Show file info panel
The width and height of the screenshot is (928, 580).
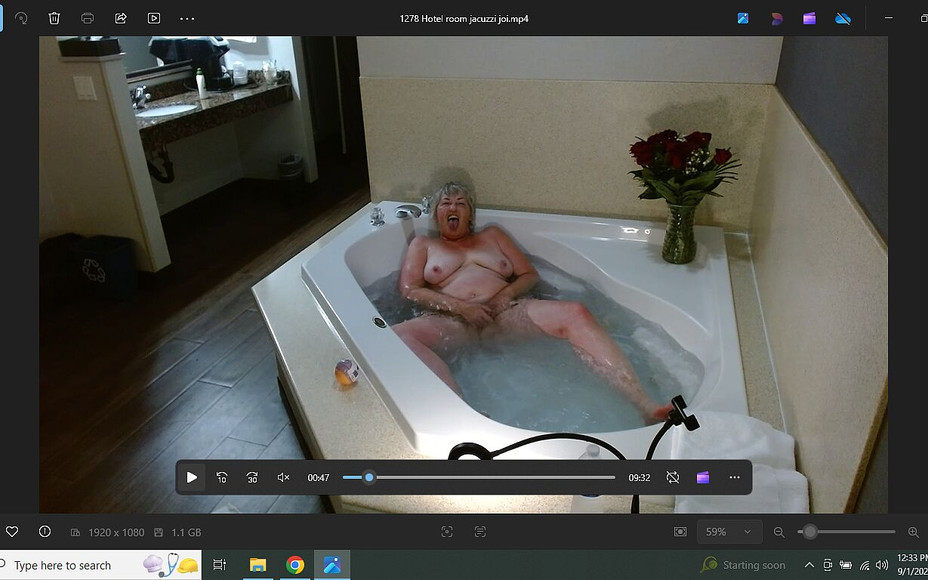(45, 532)
